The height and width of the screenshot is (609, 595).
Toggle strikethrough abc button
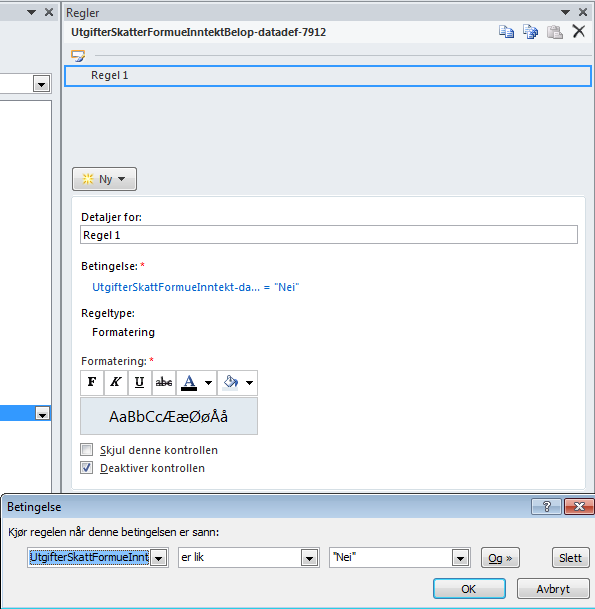[x=164, y=383]
